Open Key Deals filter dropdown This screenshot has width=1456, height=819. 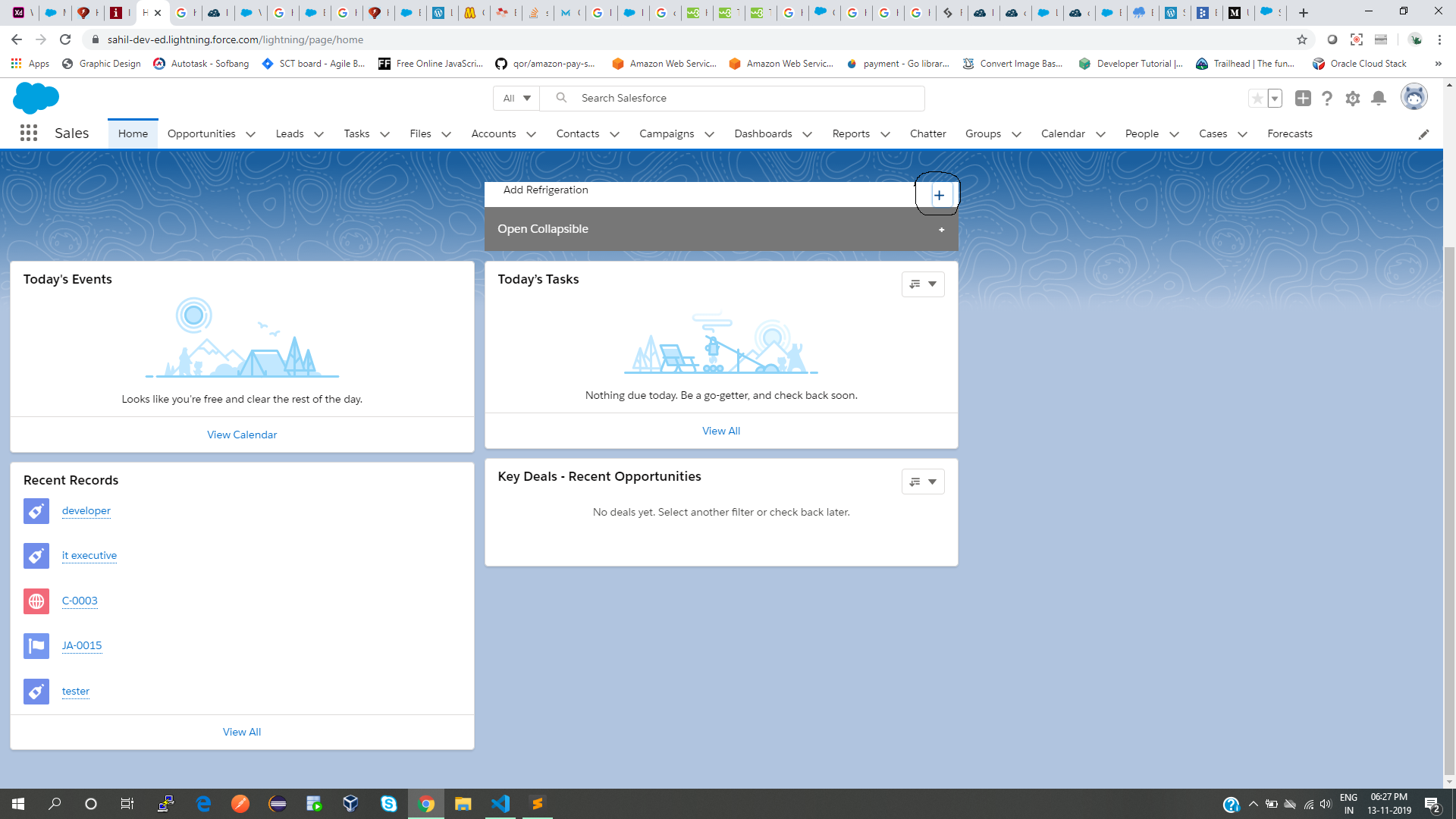923,482
